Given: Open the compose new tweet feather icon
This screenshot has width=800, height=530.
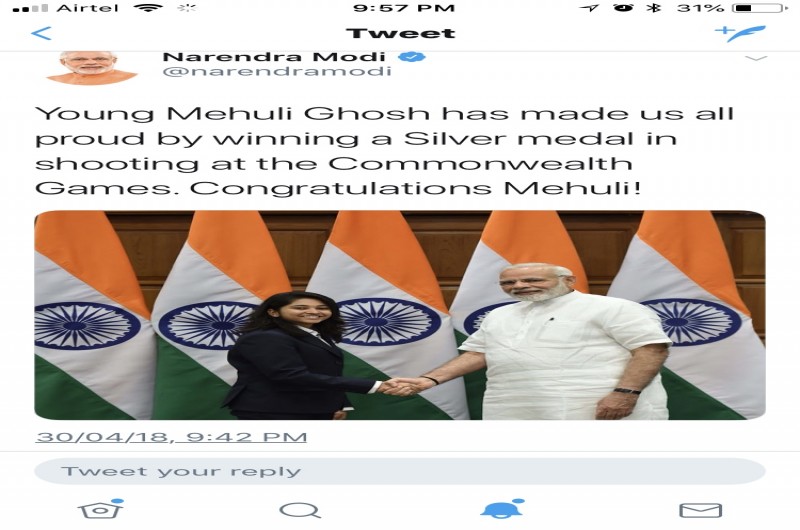Looking at the screenshot, I should 740,33.
